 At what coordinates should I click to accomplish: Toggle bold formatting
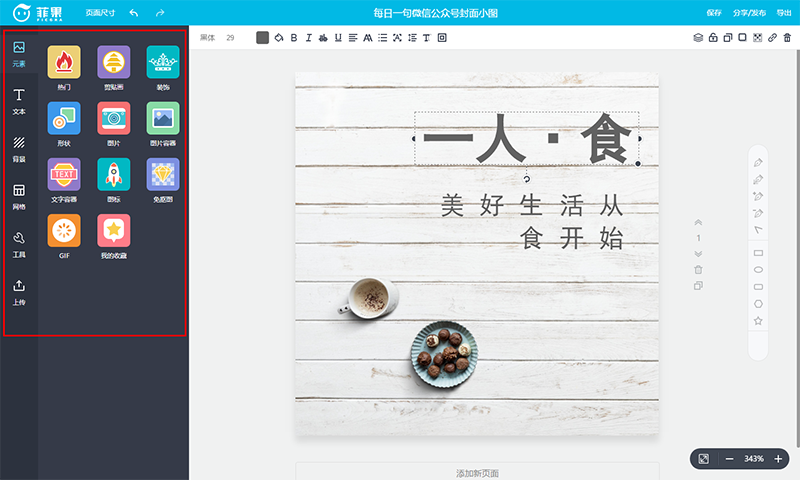pos(294,38)
